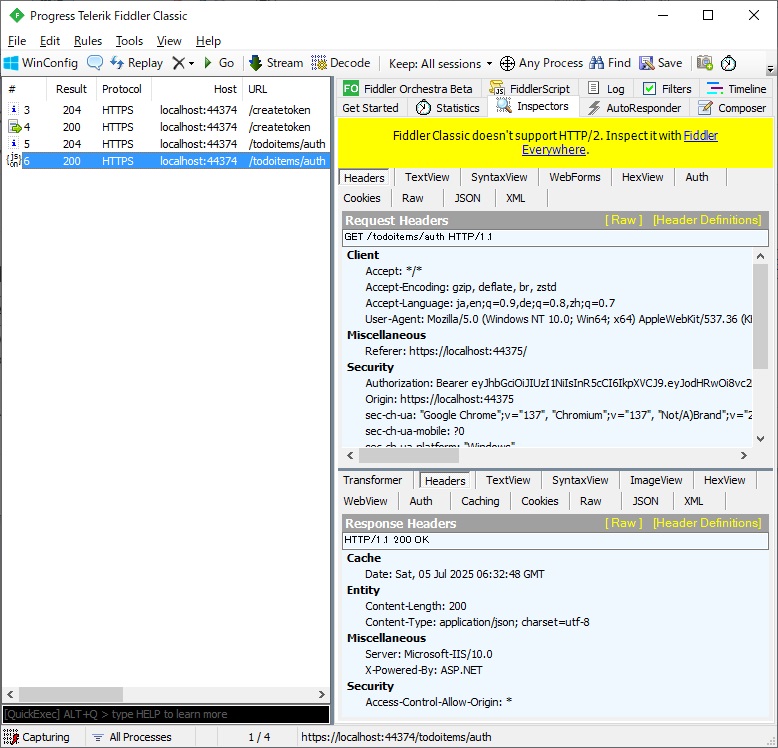
Task: Open the Log tab
Action: point(606,89)
